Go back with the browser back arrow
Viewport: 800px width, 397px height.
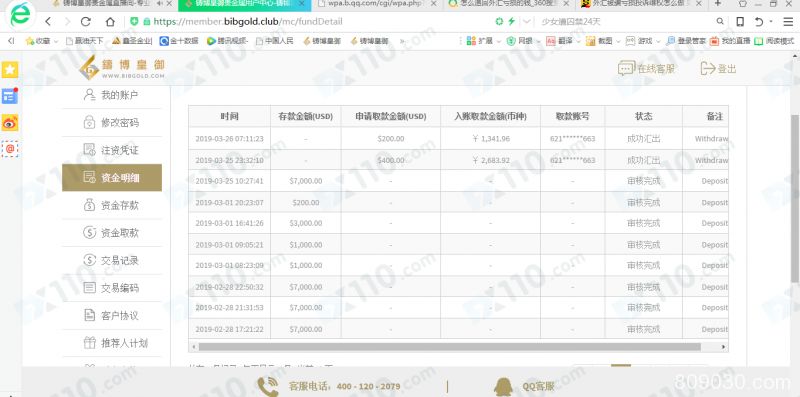pyautogui.click(x=48, y=21)
